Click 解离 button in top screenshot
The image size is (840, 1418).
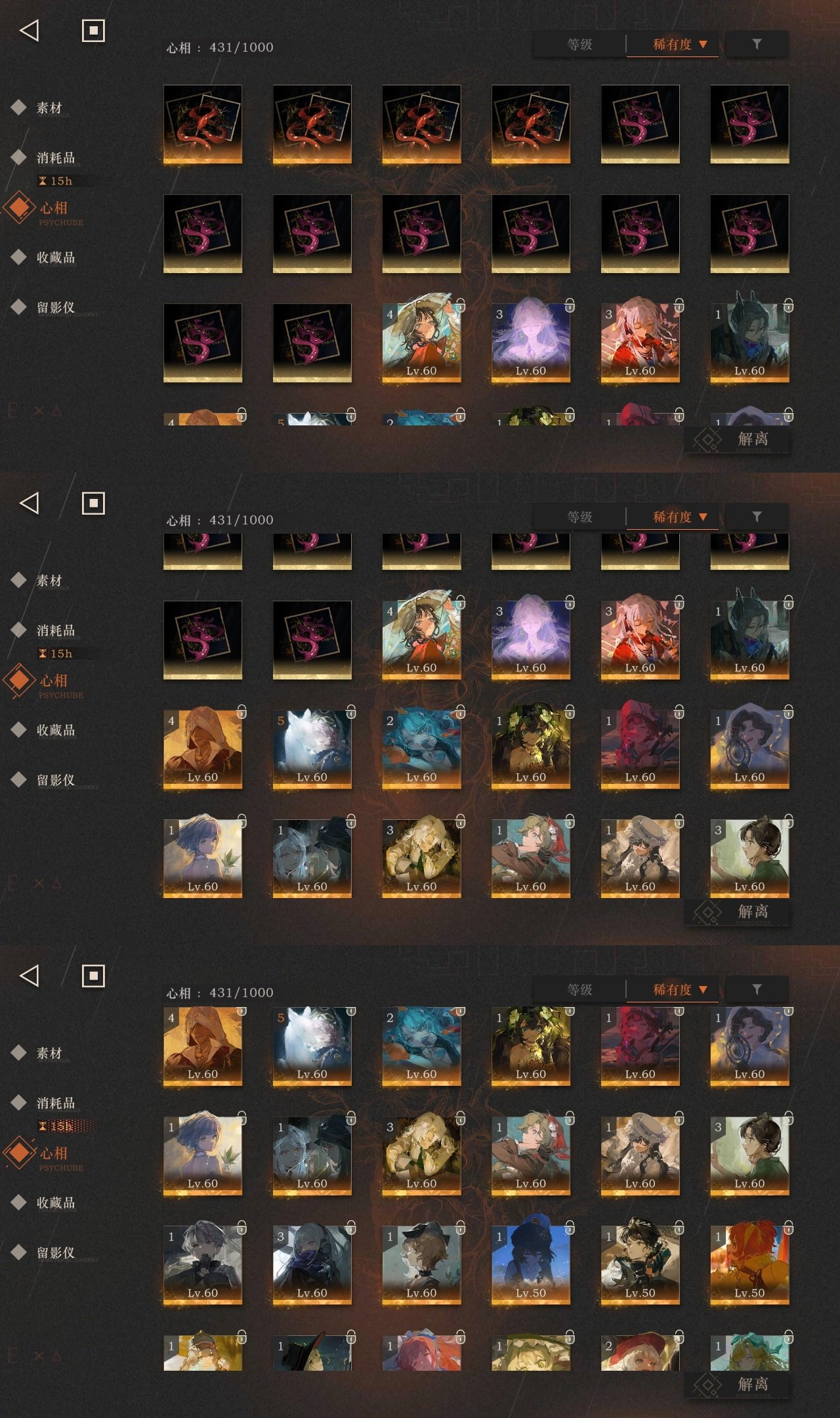point(738,439)
